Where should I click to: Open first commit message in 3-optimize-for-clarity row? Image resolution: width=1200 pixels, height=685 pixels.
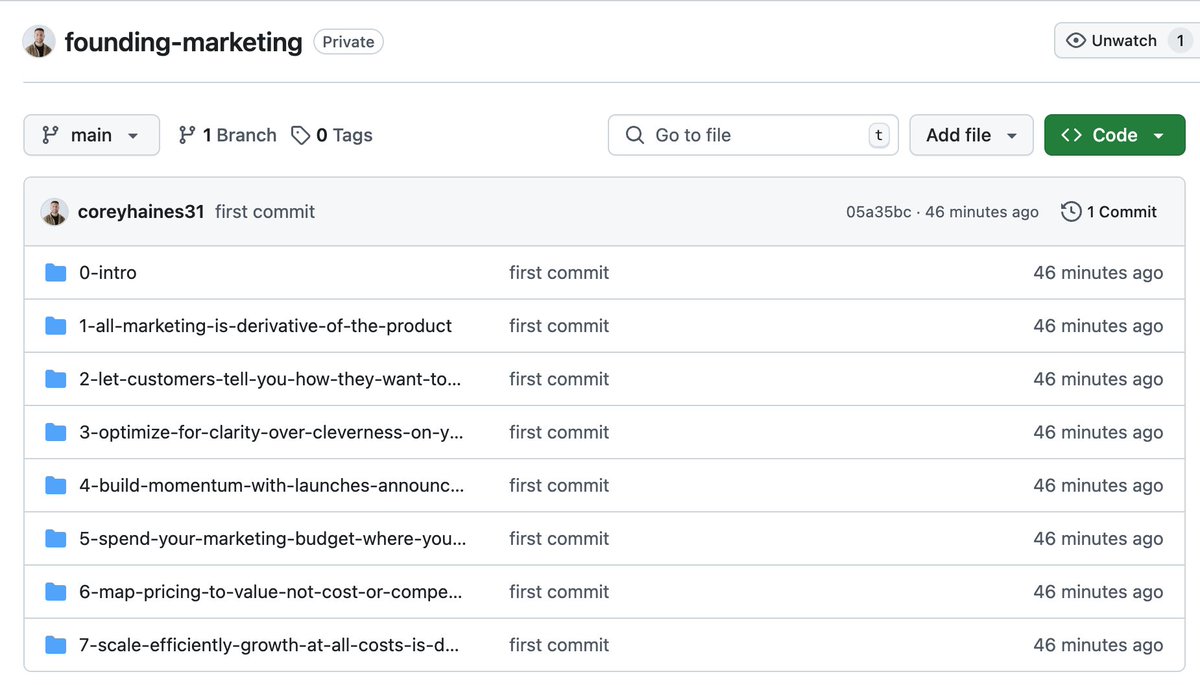pyautogui.click(x=559, y=432)
